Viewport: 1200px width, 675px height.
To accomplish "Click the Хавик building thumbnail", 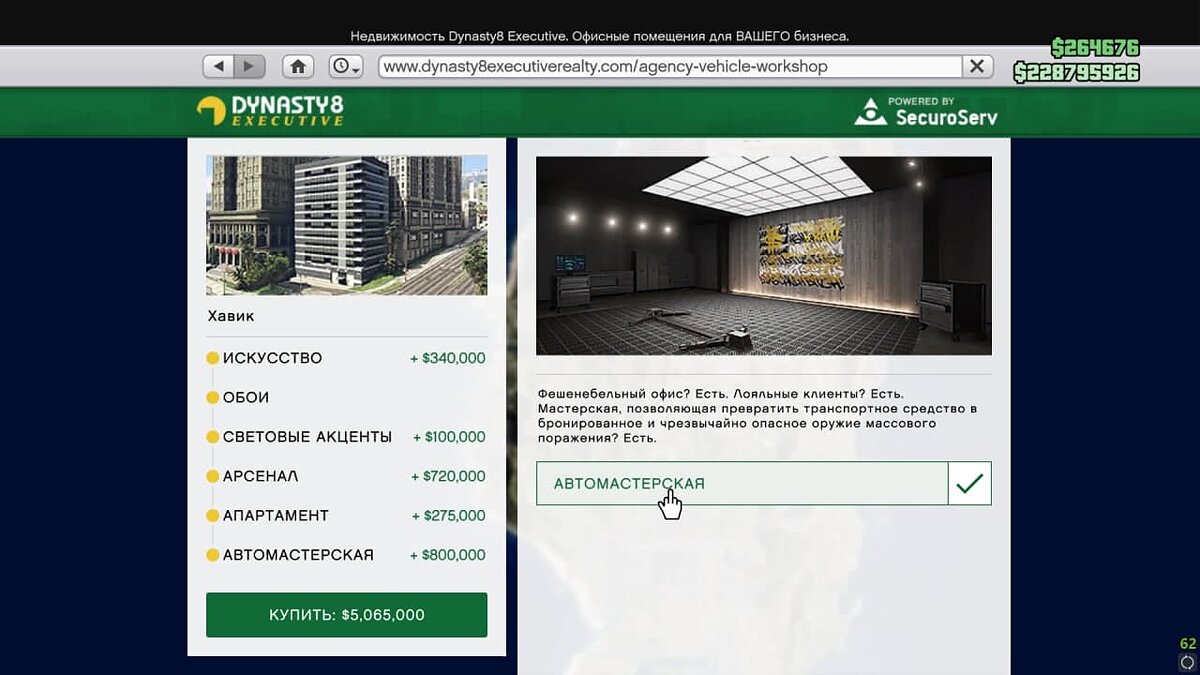I will (346, 225).
